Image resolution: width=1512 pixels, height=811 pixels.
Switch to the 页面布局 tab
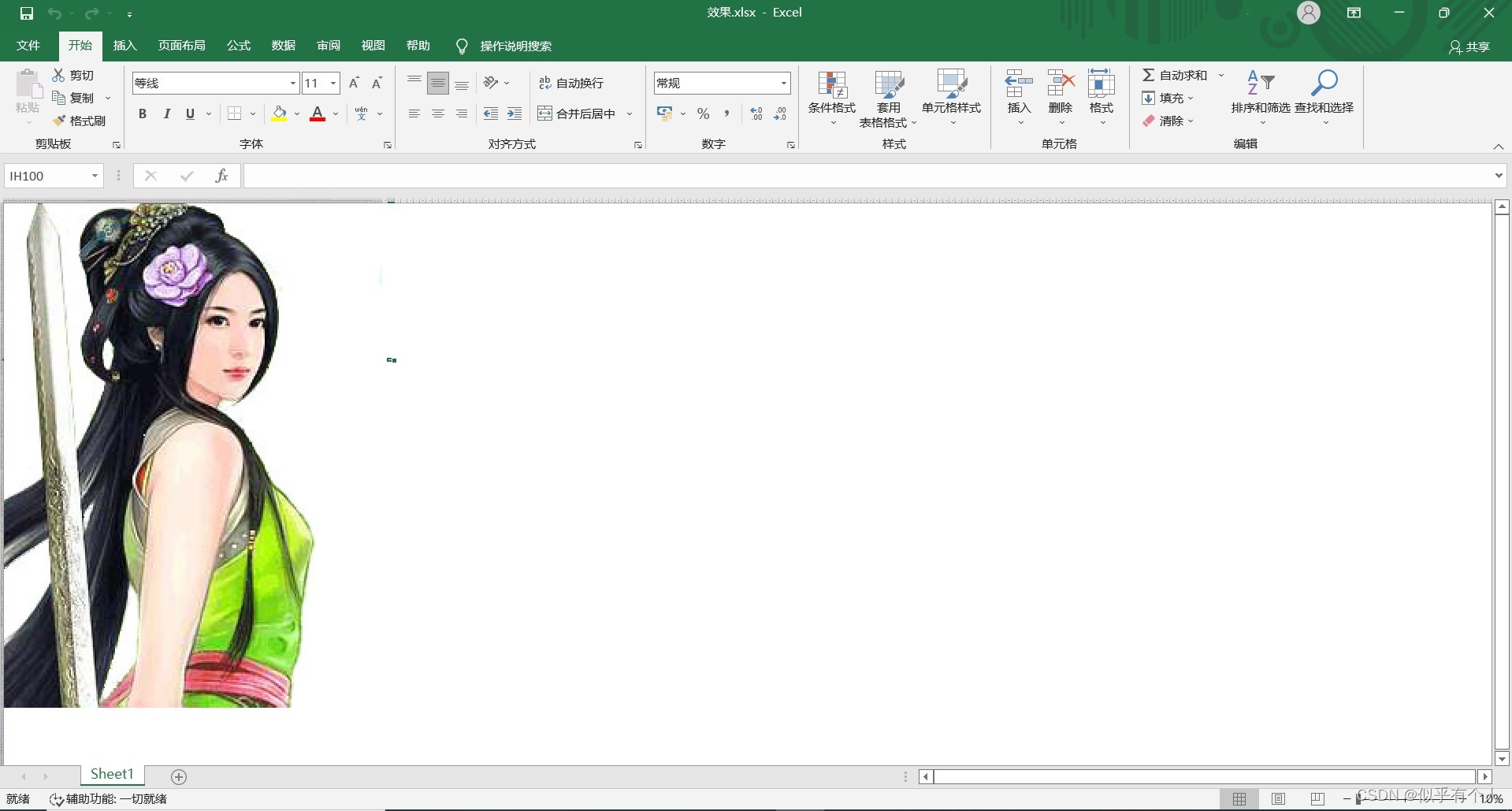[x=182, y=46]
